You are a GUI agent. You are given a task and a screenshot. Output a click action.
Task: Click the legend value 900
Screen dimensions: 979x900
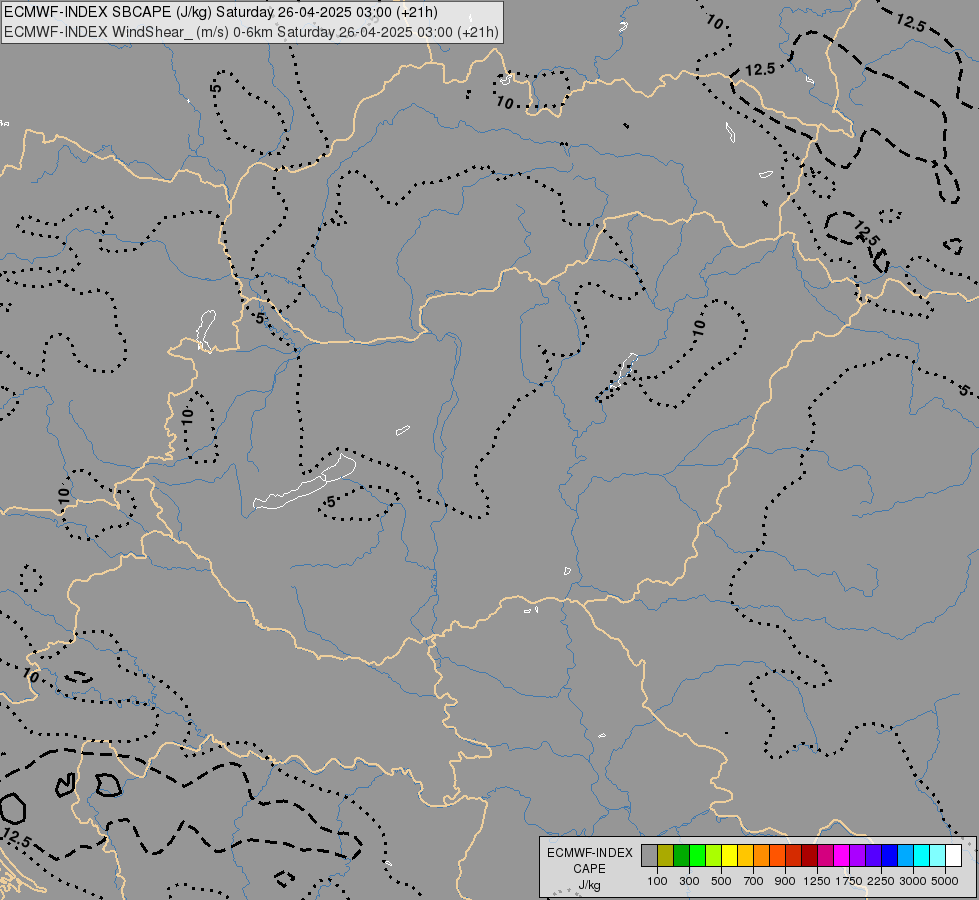pyautogui.click(x=785, y=881)
